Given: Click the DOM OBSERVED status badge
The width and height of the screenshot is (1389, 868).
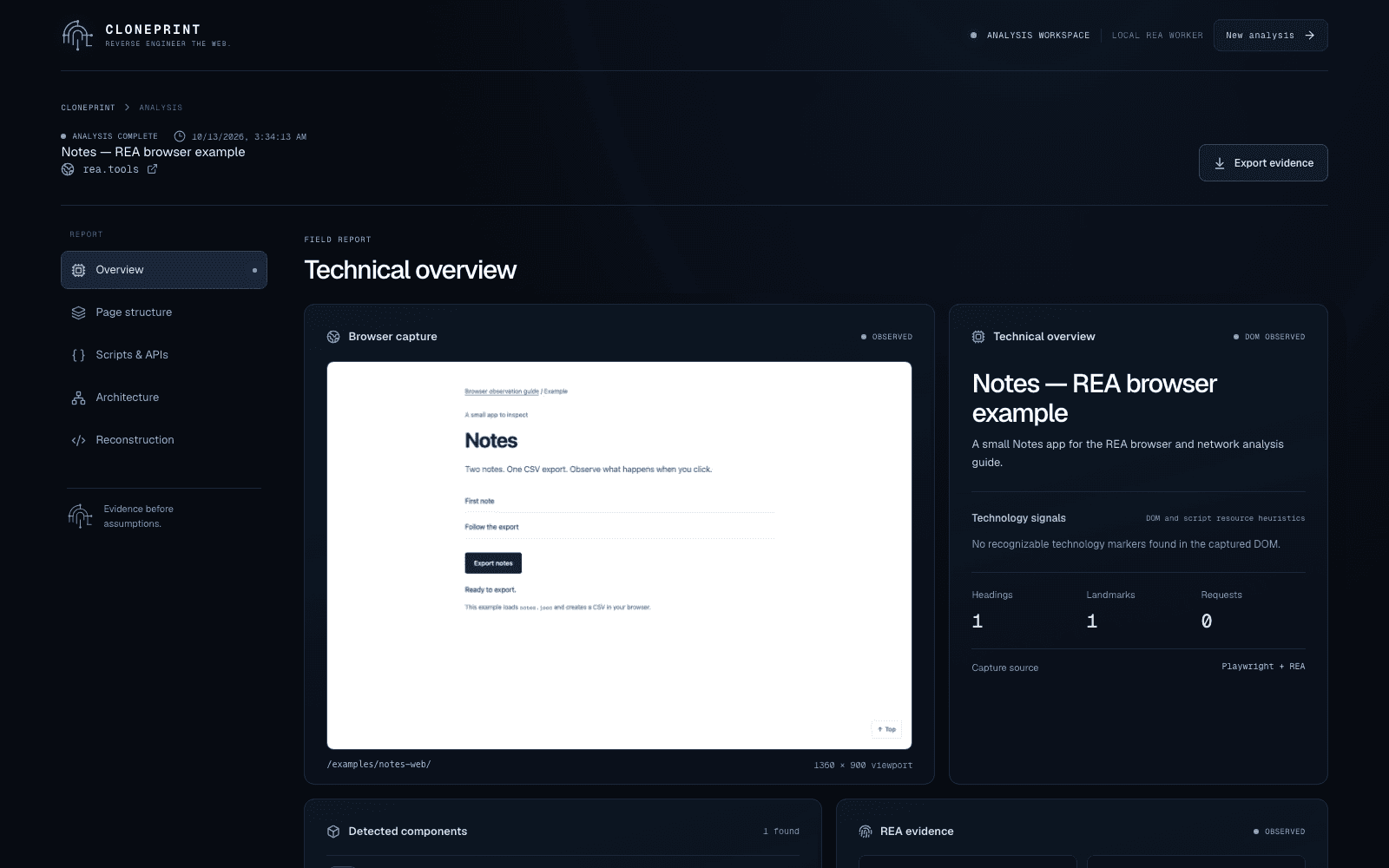Looking at the screenshot, I should click(1268, 337).
